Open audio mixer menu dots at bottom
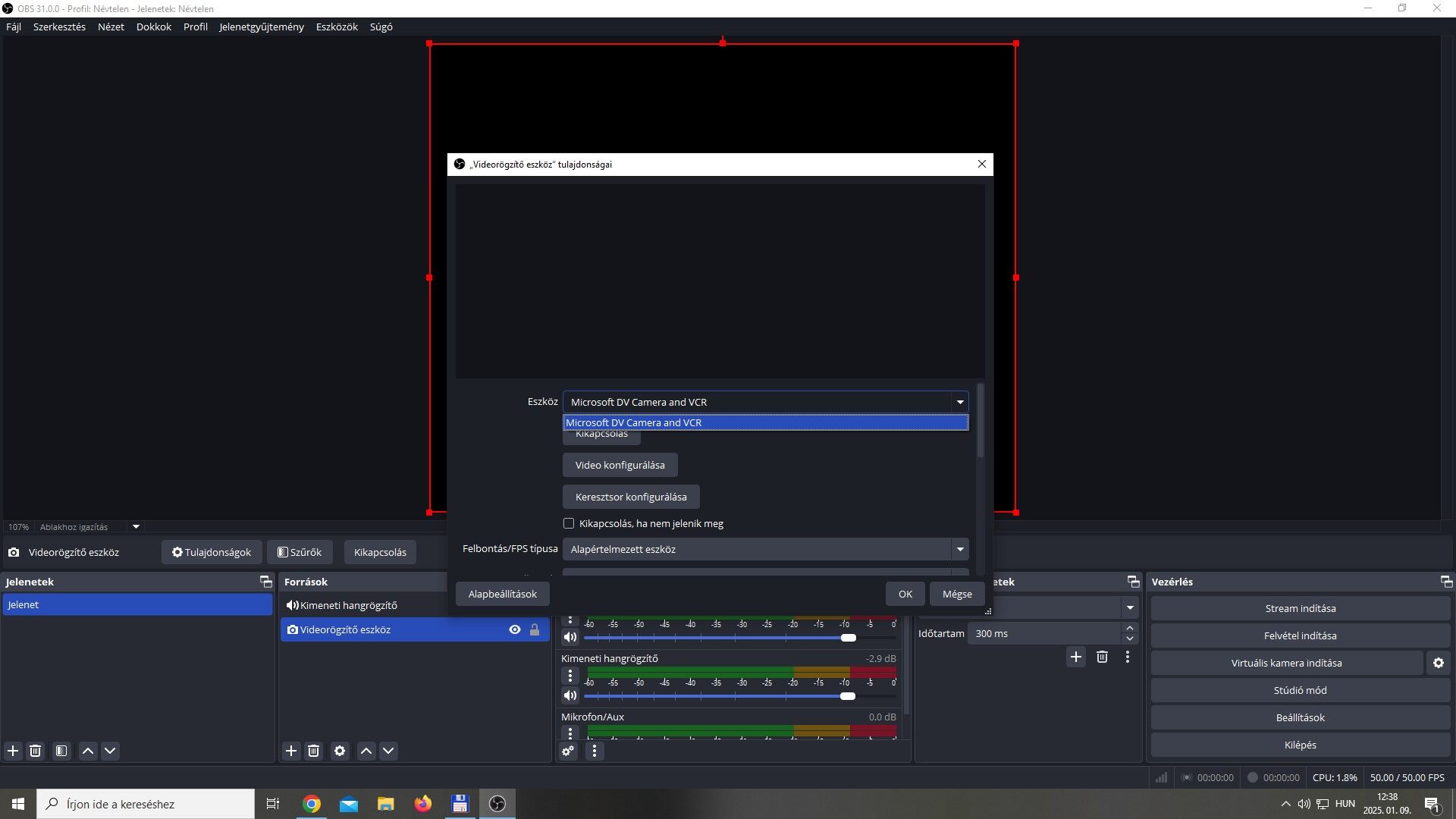This screenshot has width=1456, height=819. coord(595,751)
